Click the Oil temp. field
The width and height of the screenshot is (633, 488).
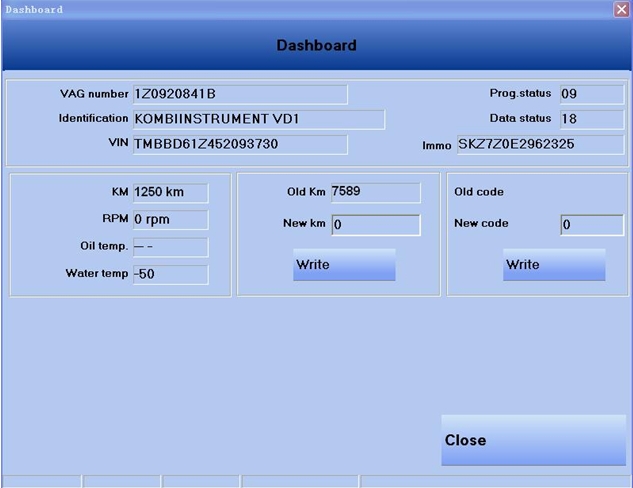pyautogui.click(x=170, y=247)
